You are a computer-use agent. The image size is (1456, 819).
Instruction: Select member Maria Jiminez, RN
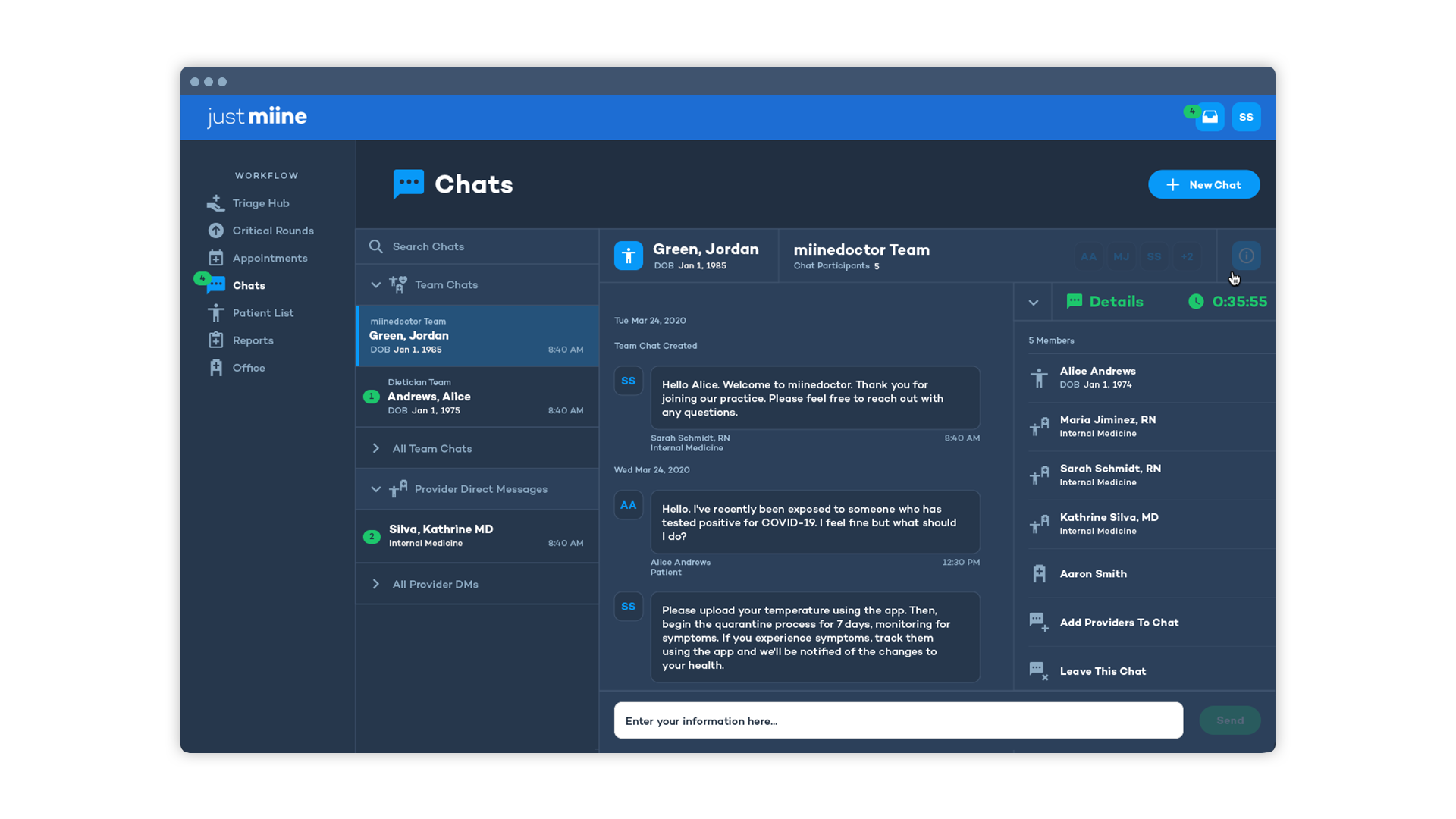[x=1150, y=426]
